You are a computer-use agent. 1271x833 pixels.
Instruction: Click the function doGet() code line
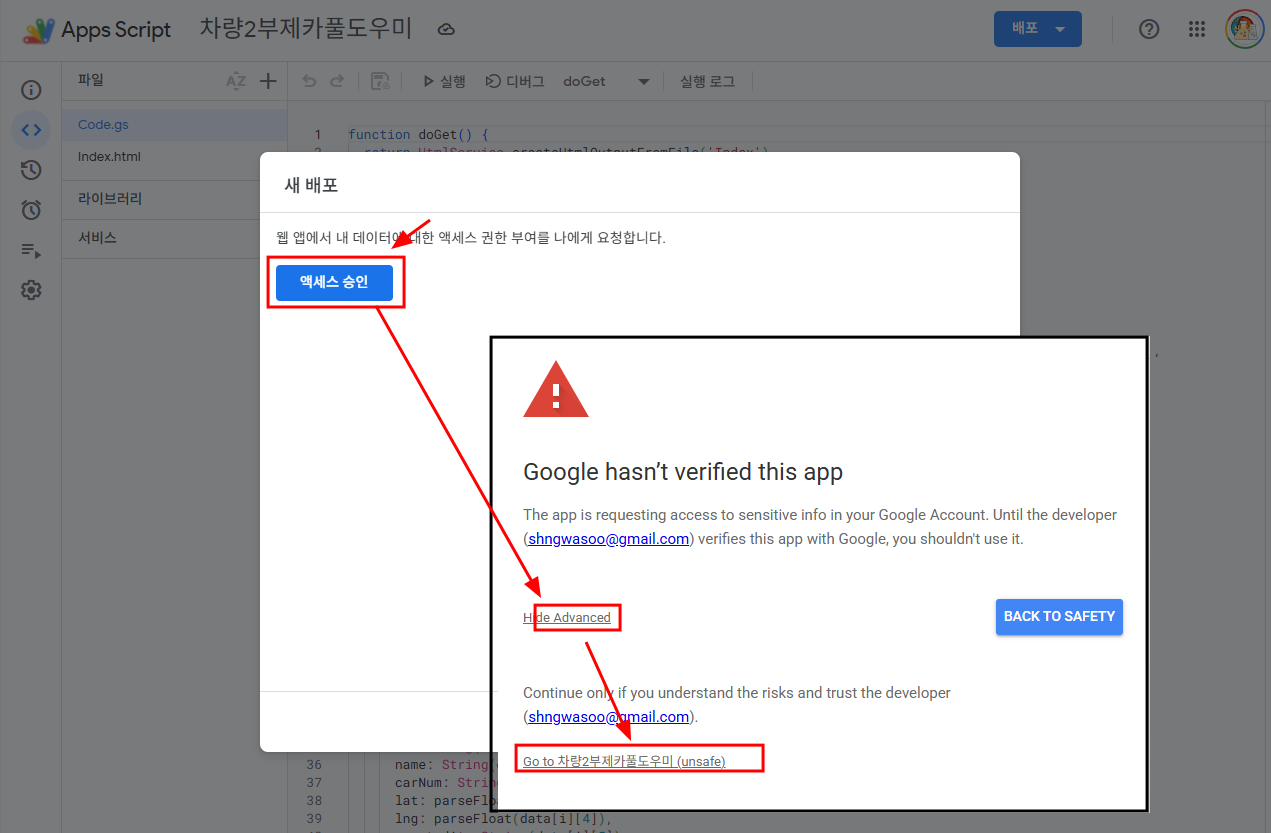click(x=418, y=134)
